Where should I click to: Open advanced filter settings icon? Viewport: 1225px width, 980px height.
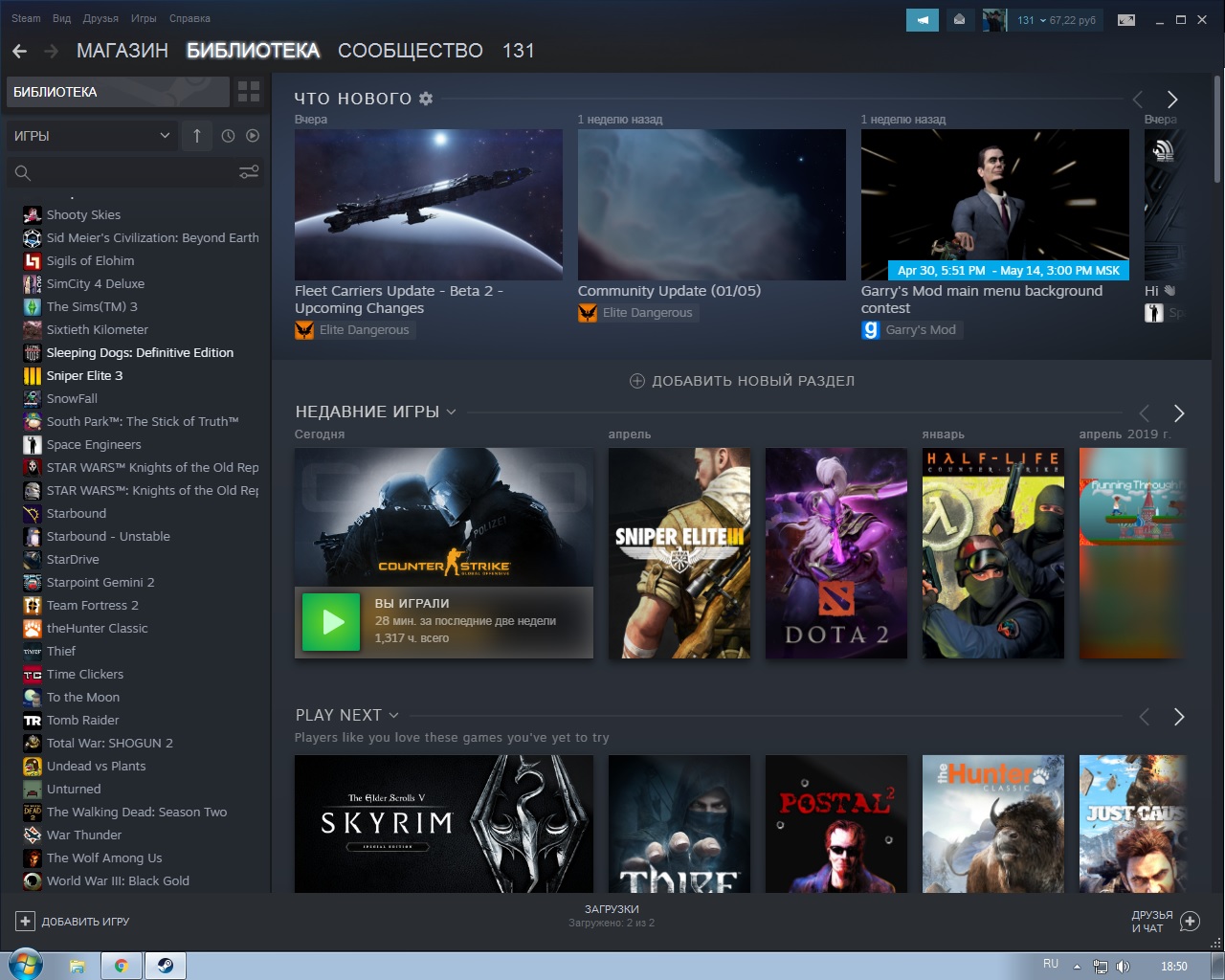(x=249, y=173)
